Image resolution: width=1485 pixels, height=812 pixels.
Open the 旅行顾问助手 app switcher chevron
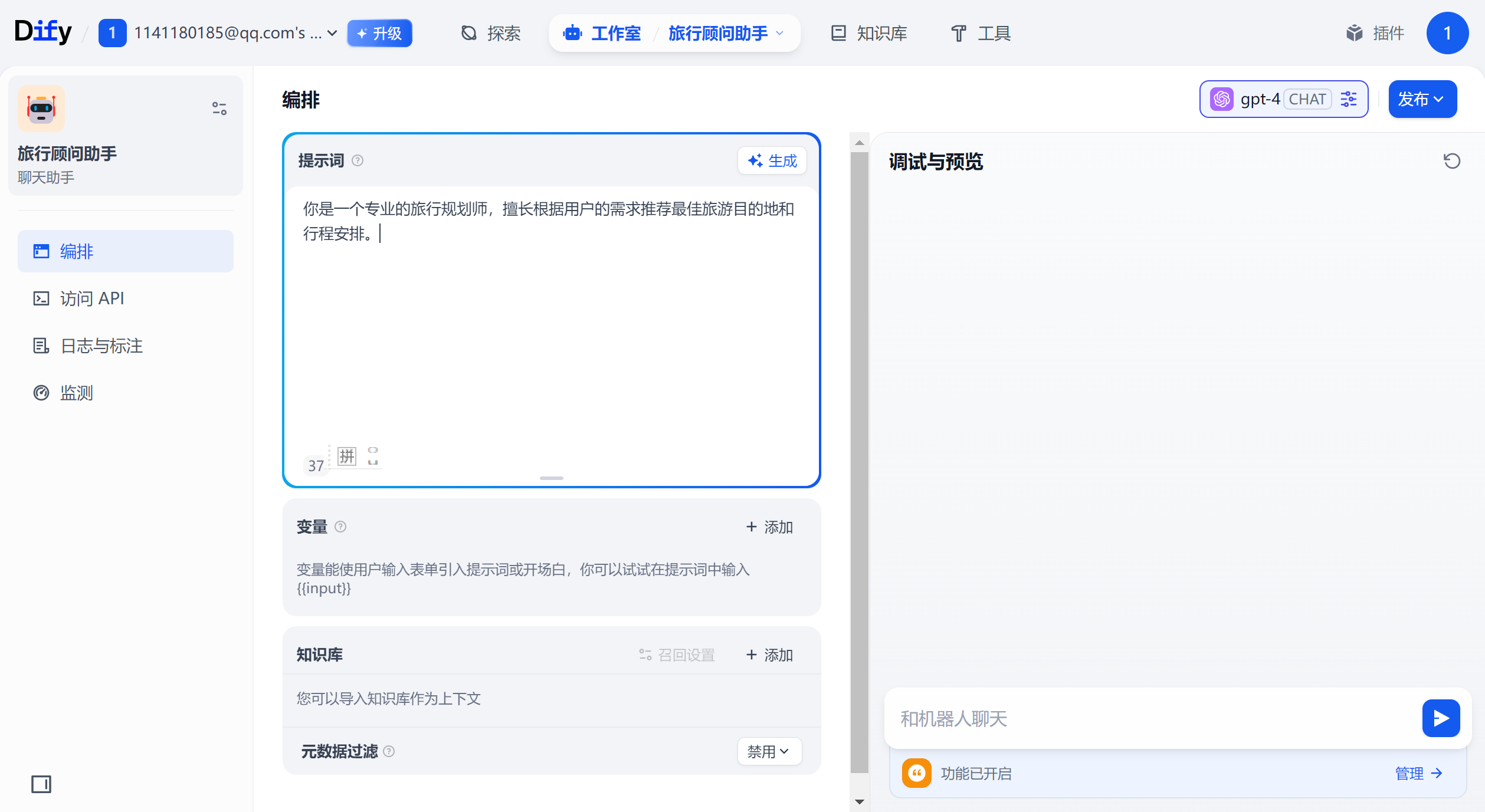point(781,33)
